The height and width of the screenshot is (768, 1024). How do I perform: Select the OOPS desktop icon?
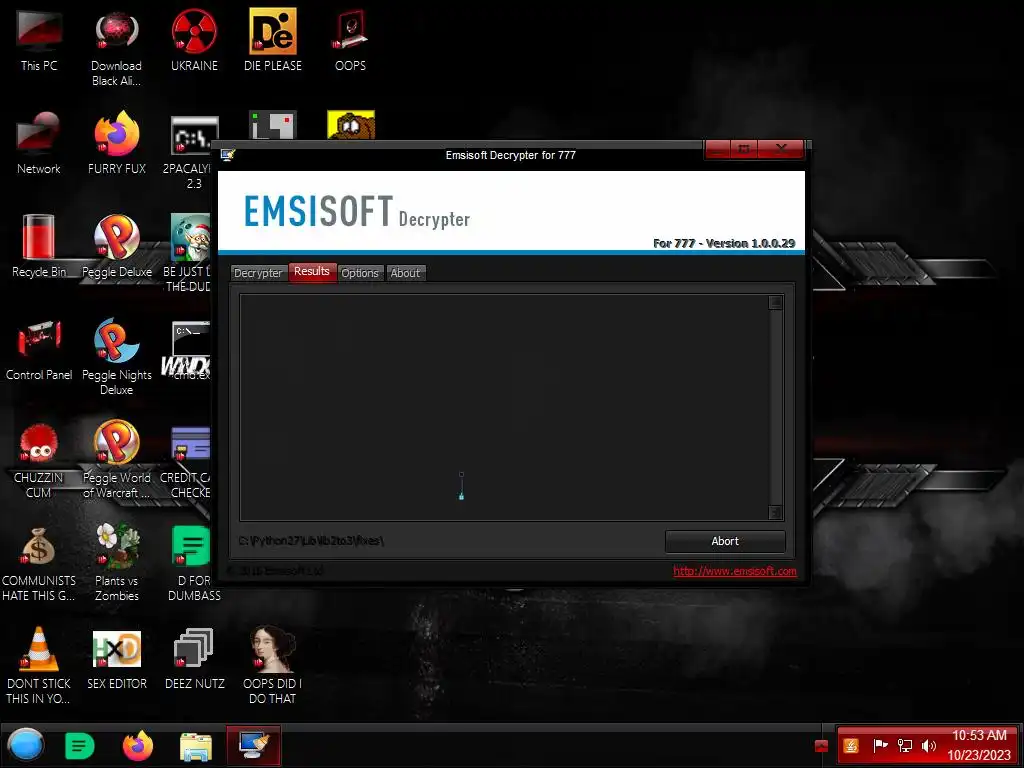[x=350, y=40]
